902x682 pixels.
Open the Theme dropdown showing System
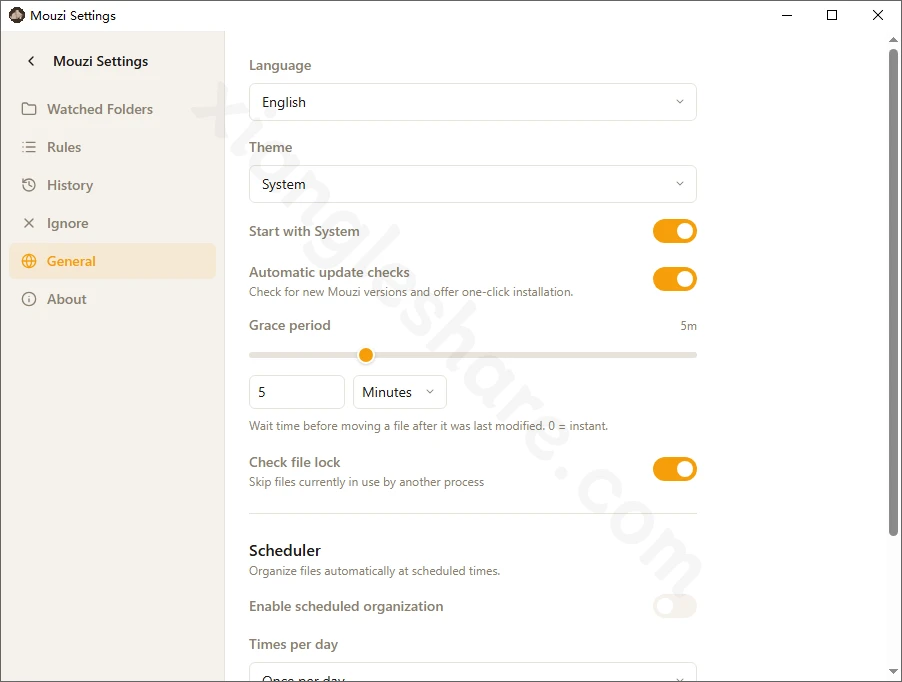click(x=473, y=184)
